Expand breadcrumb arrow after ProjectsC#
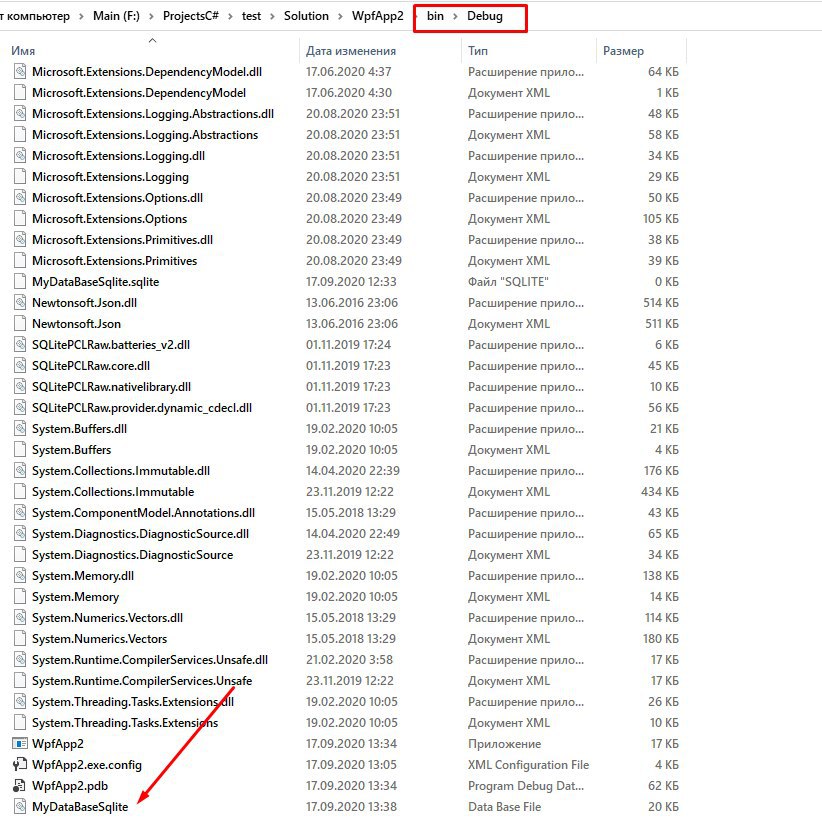The width and height of the screenshot is (822, 819). coord(230,16)
